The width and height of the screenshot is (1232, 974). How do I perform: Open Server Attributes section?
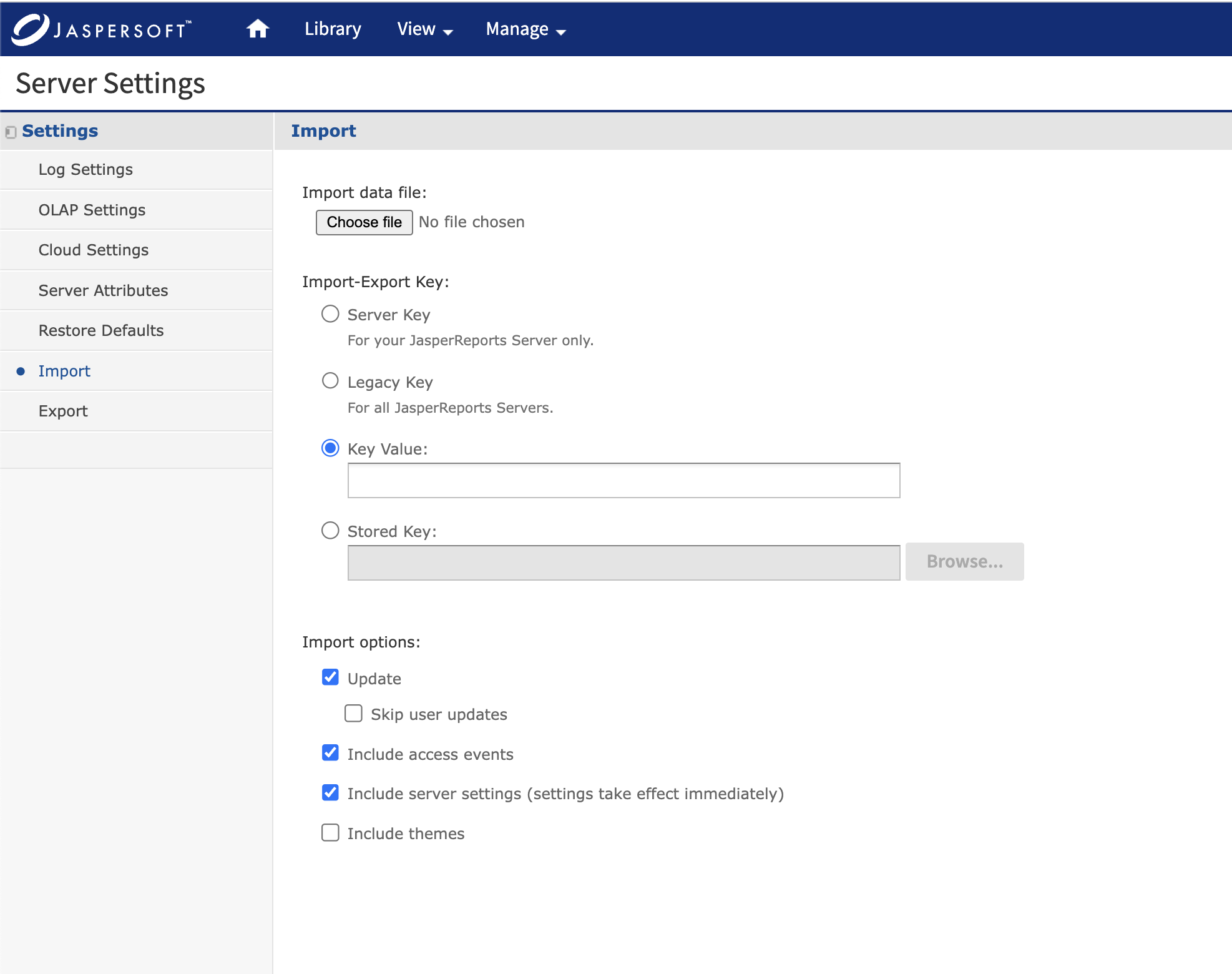103,290
